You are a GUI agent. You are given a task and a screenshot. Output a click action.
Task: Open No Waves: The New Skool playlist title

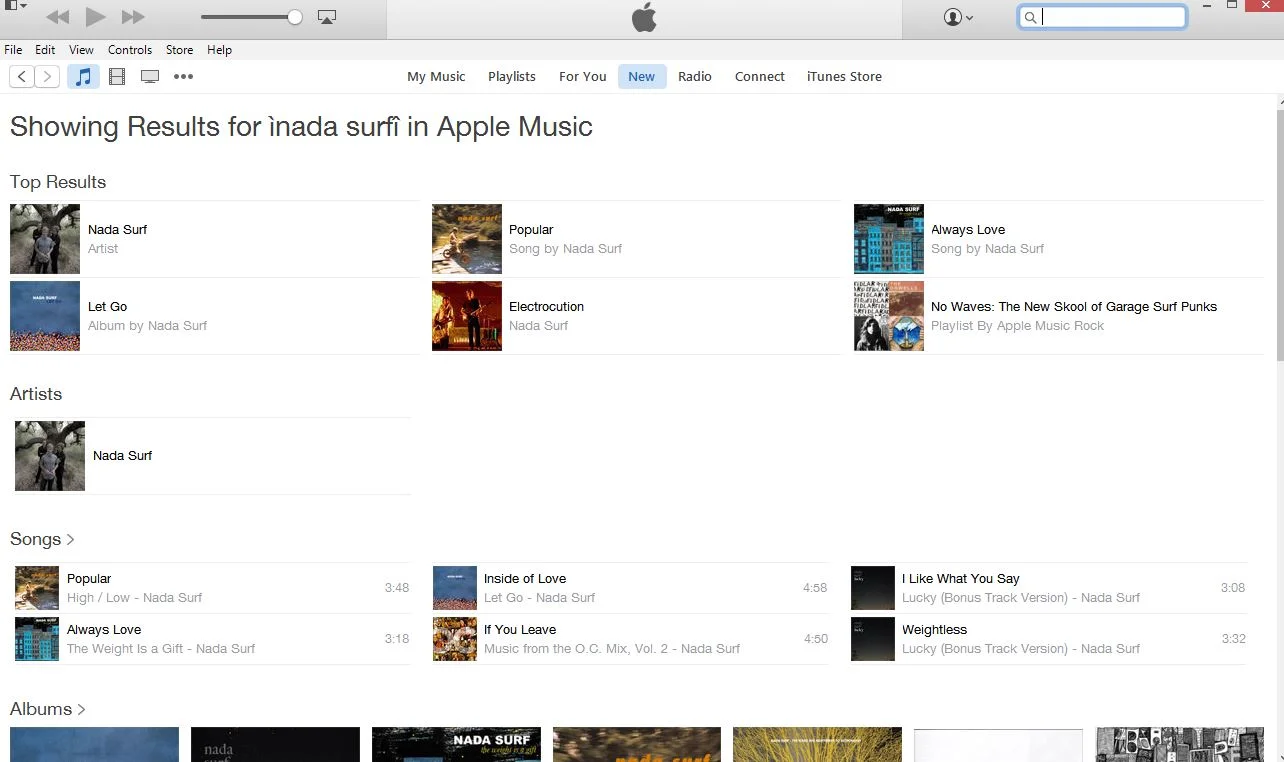pyautogui.click(x=1074, y=307)
